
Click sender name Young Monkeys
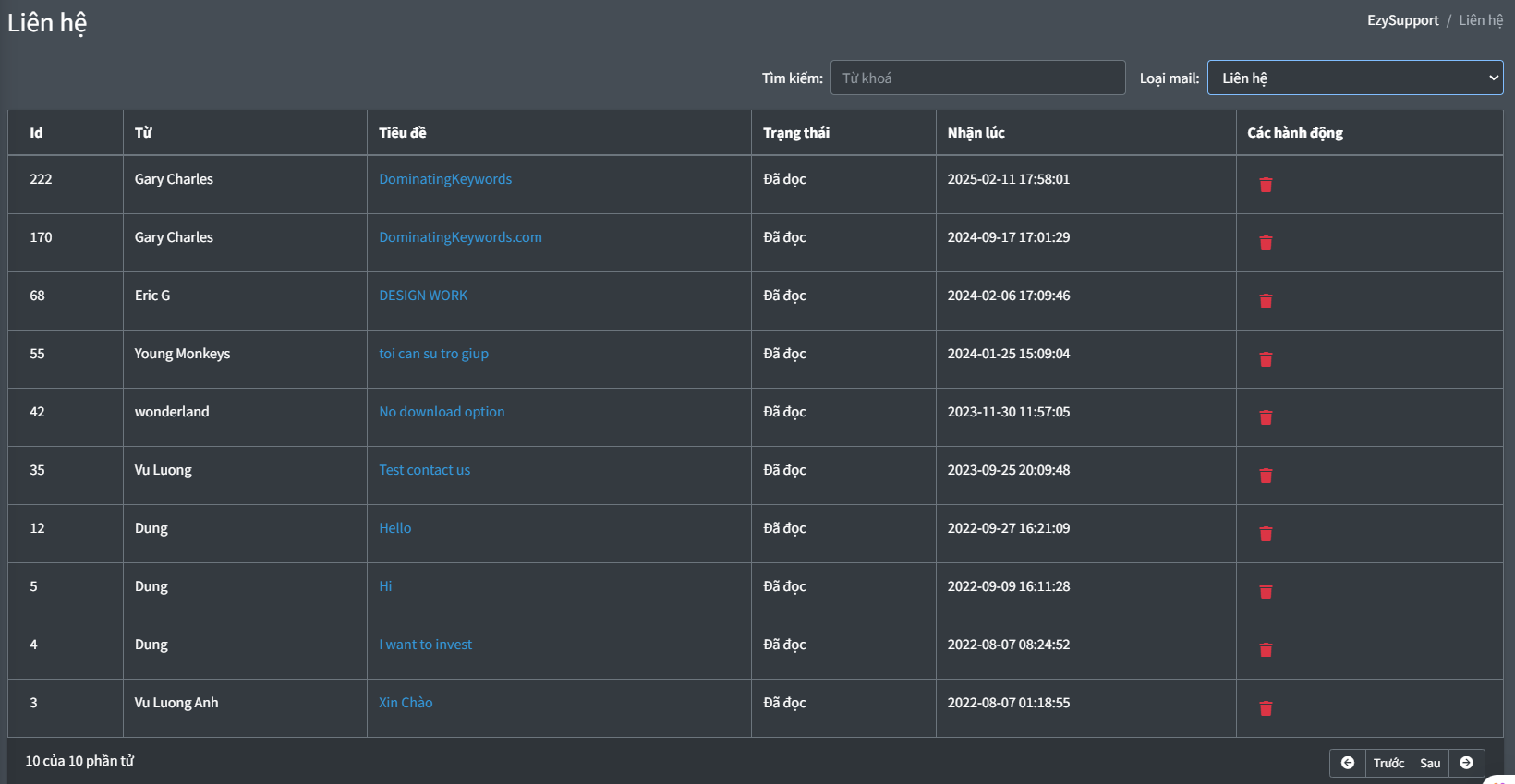click(x=182, y=354)
